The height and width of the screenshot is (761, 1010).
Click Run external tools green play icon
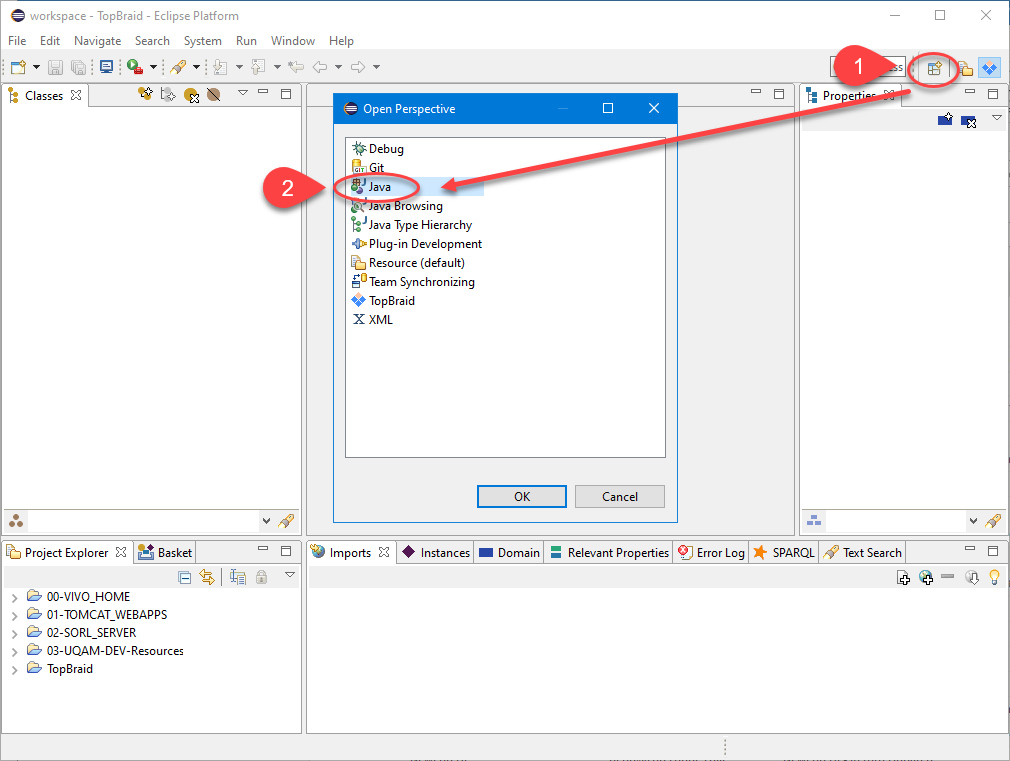click(x=135, y=66)
